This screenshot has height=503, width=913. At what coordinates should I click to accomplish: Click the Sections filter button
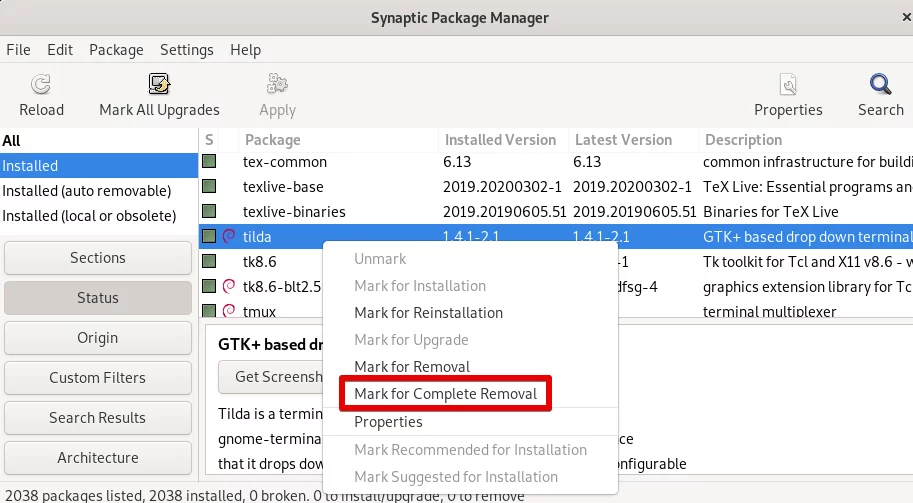(x=98, y=258)
